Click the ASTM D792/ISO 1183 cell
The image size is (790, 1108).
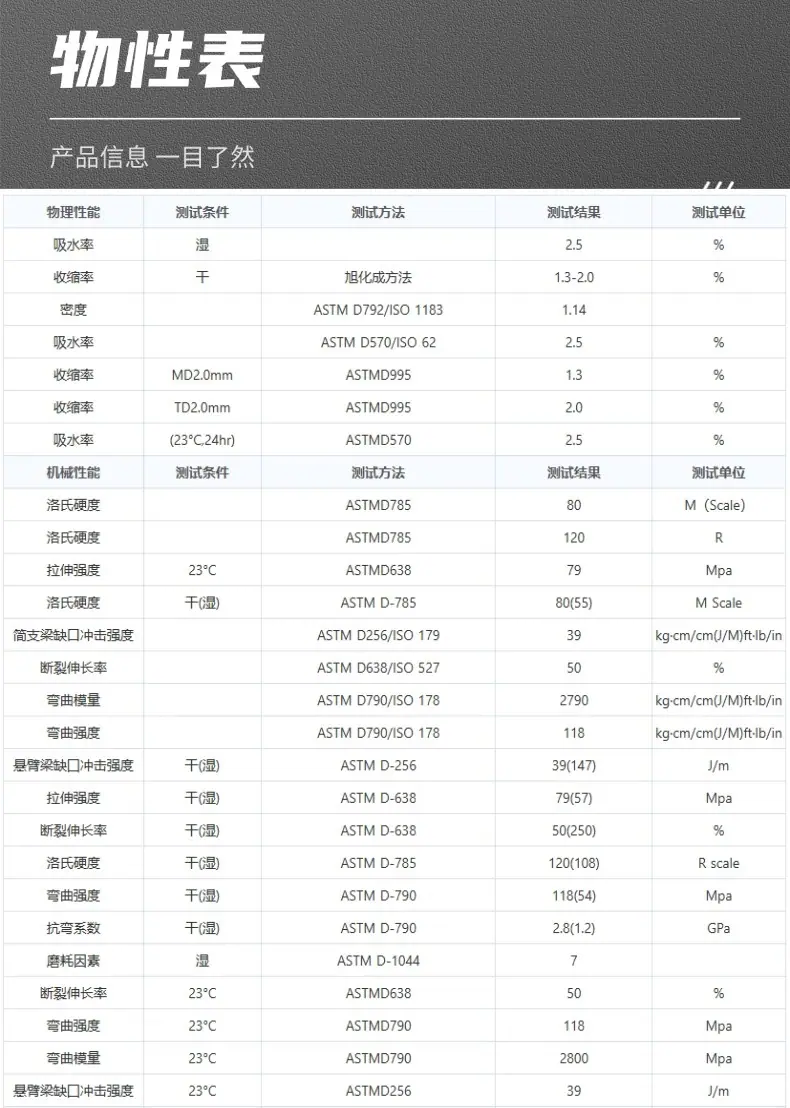378,310
